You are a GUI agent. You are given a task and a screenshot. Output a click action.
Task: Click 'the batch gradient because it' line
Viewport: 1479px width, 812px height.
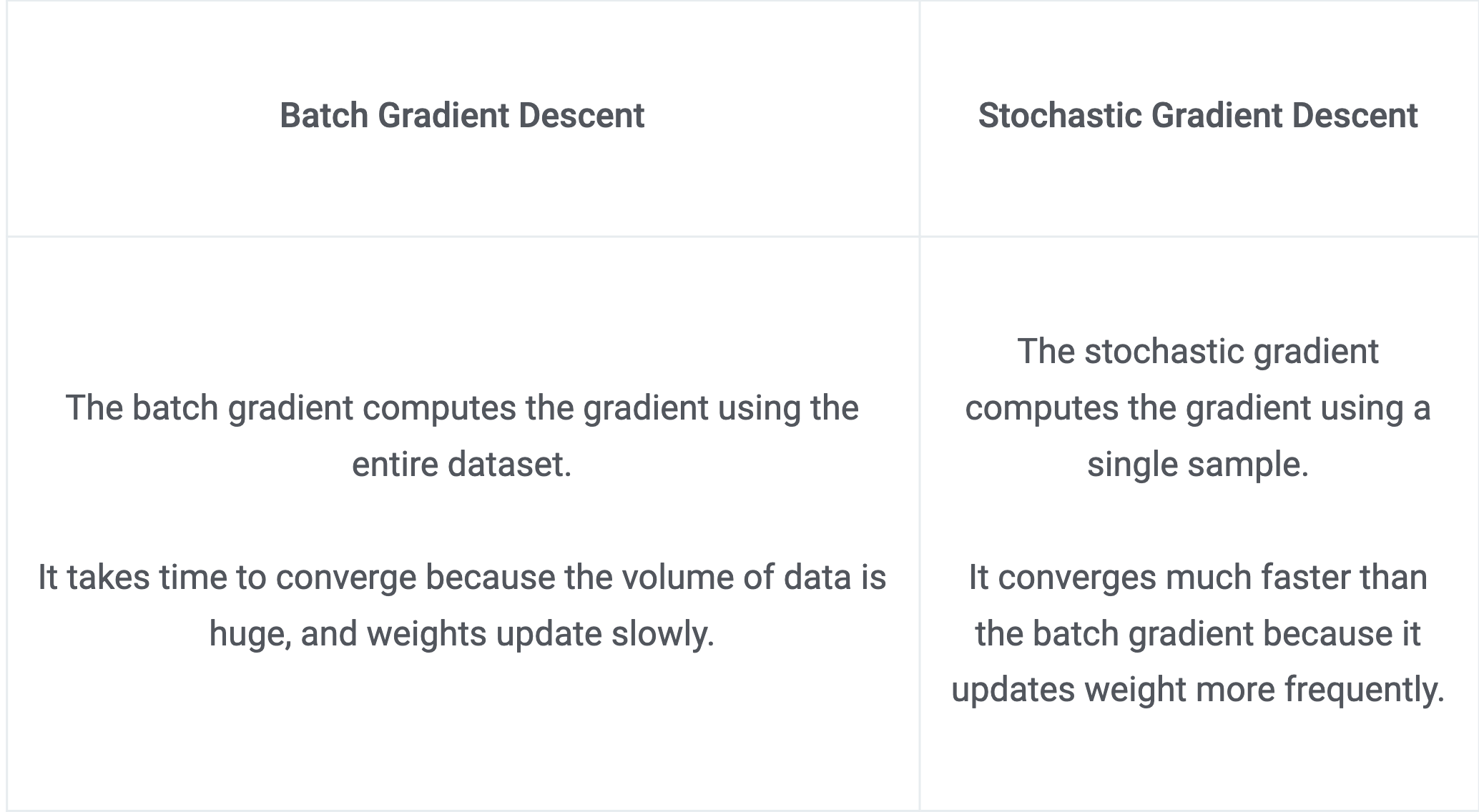point(1198,633)
